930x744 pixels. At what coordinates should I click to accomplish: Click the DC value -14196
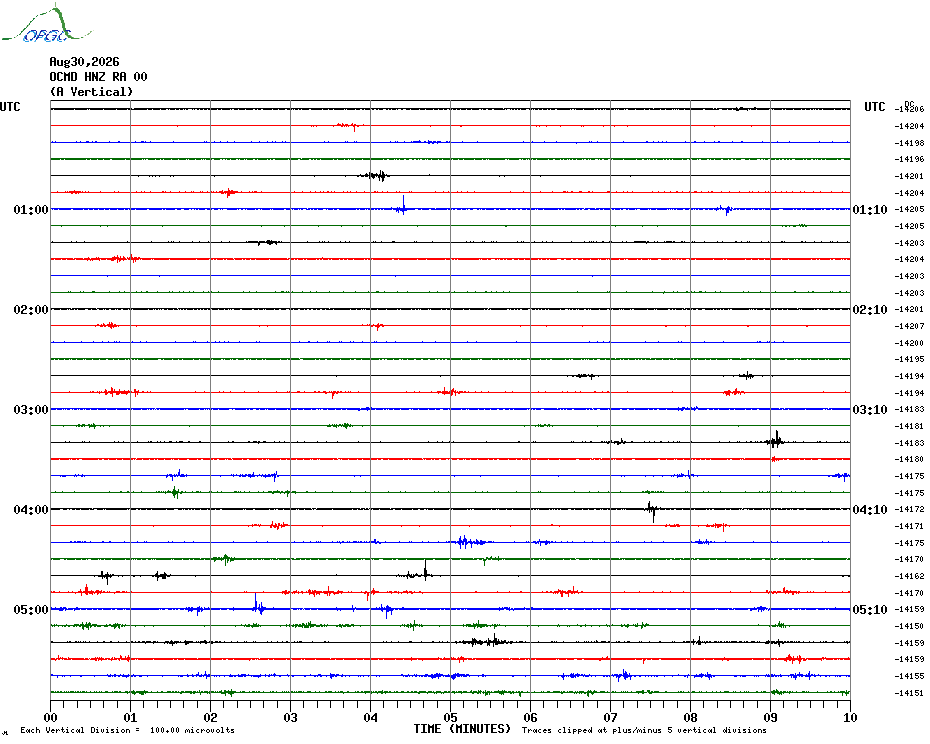coord(909,159)
